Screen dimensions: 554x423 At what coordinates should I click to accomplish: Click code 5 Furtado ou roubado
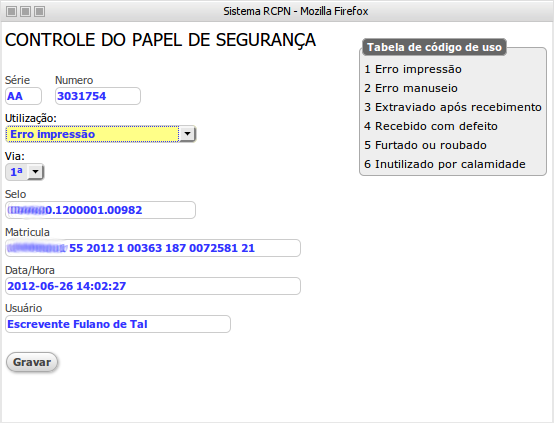tap(425, 145)
